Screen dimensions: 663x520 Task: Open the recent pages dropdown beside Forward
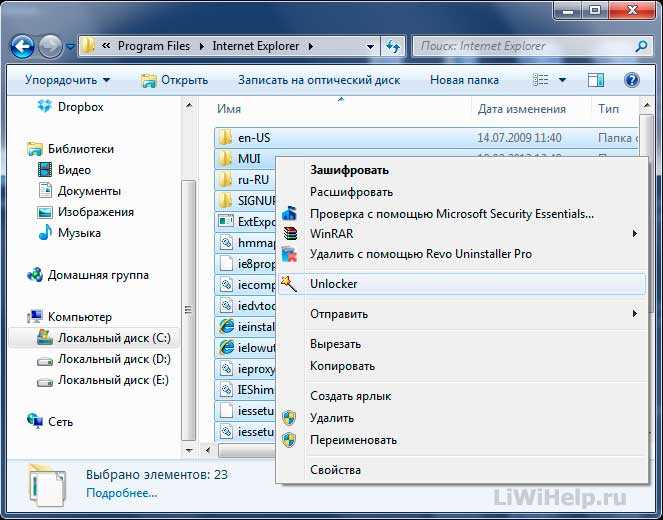pos(71,47)
